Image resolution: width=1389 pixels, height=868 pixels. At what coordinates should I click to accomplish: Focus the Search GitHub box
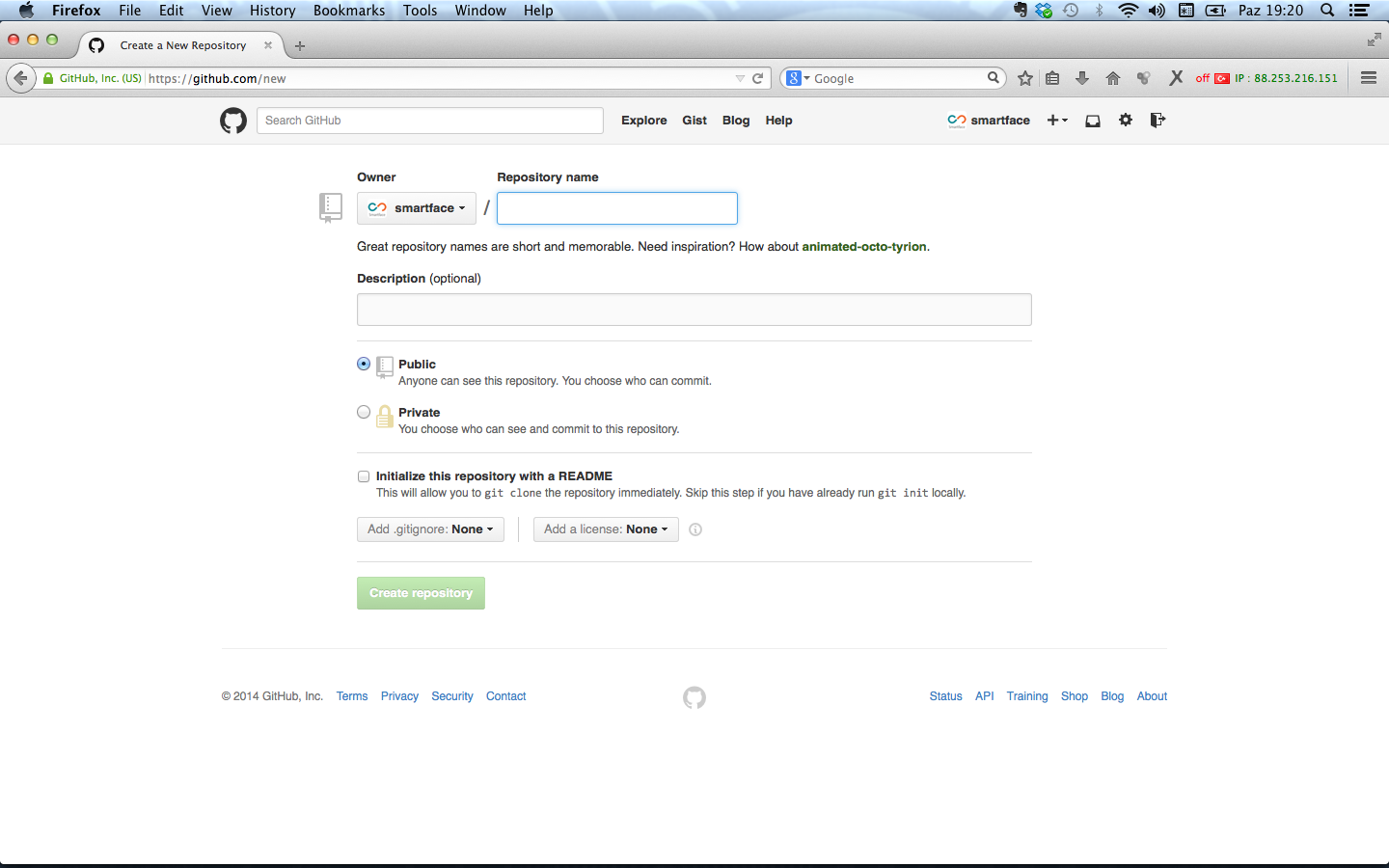click(x=430, y=121)
